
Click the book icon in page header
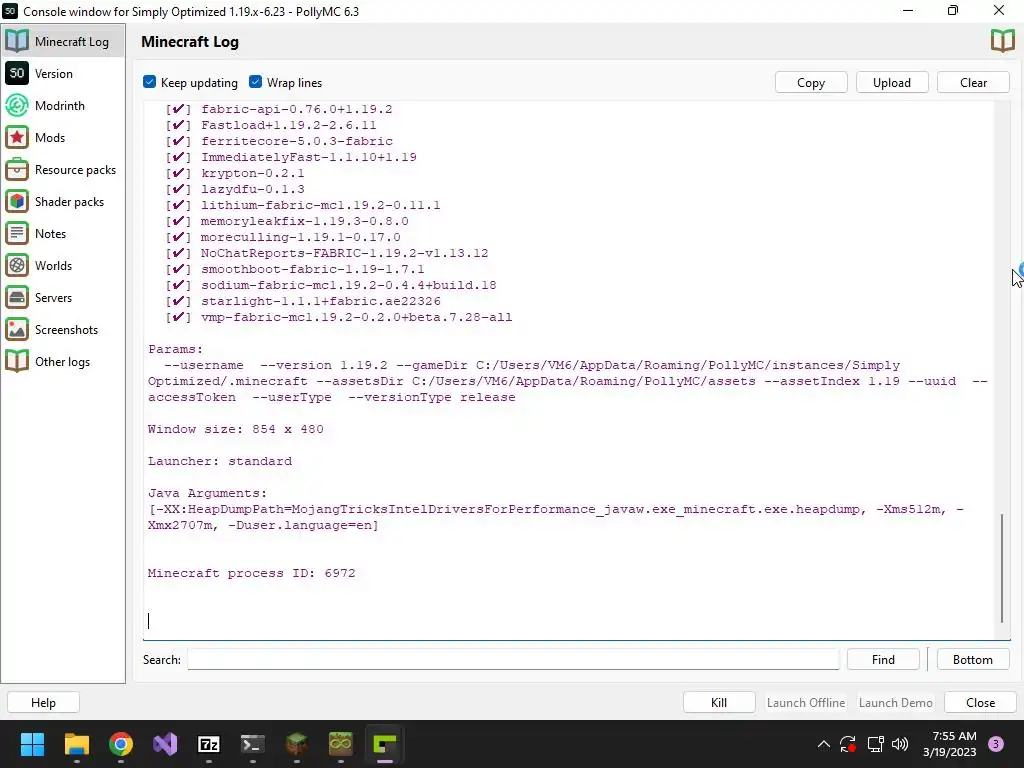click(1002, 41)
